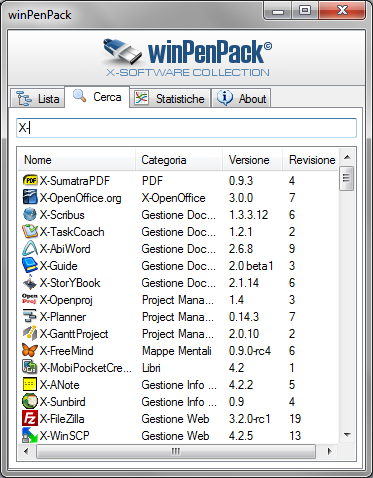
Task: Select the X-Guide name text
Action: [59, 266]
